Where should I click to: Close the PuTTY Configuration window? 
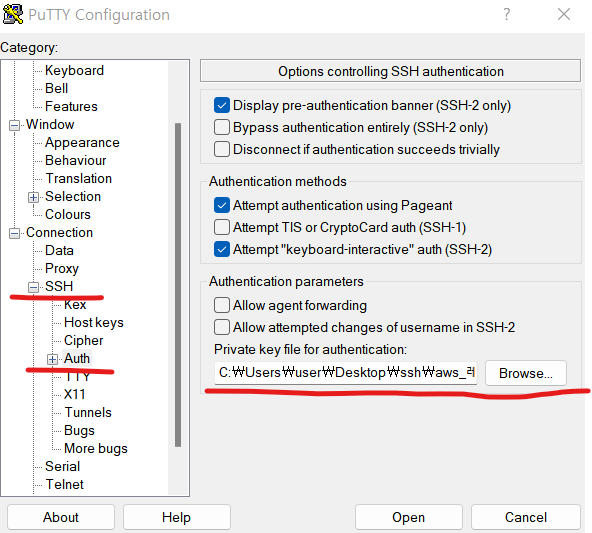[564, 14]
